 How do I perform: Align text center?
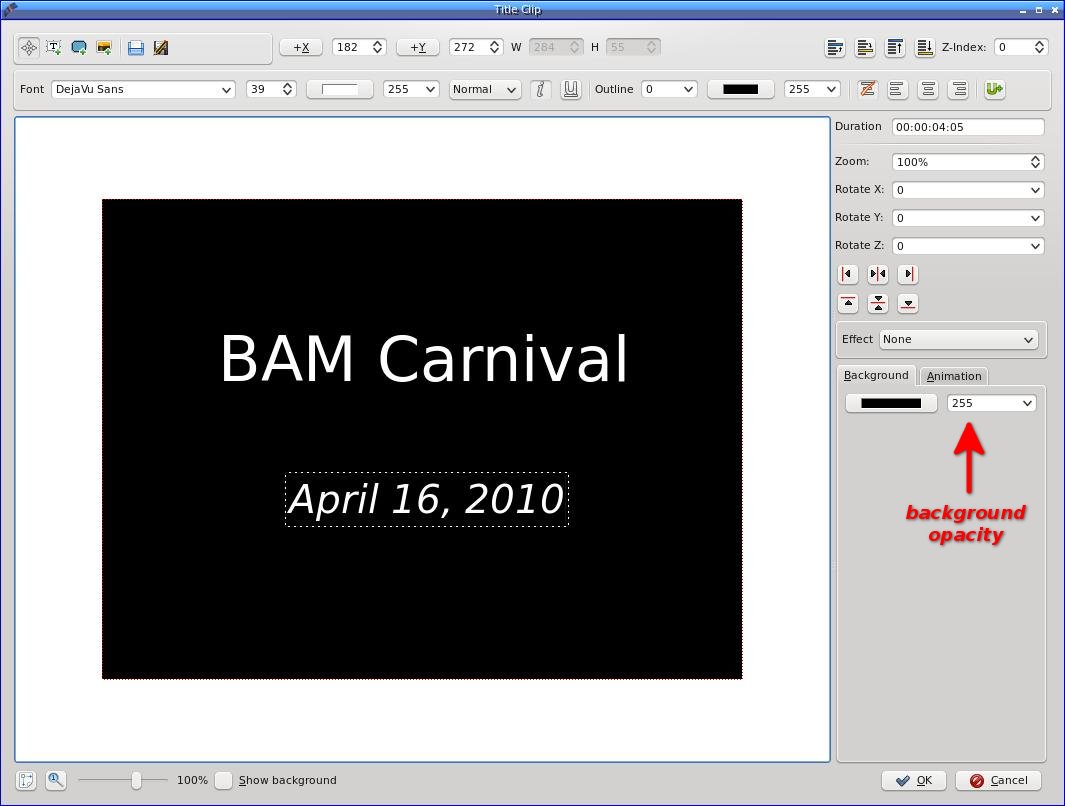point(928,89)
